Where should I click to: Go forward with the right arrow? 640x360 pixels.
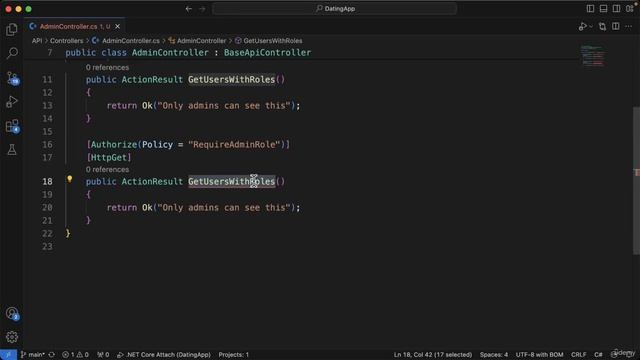(x=202, y=9)
